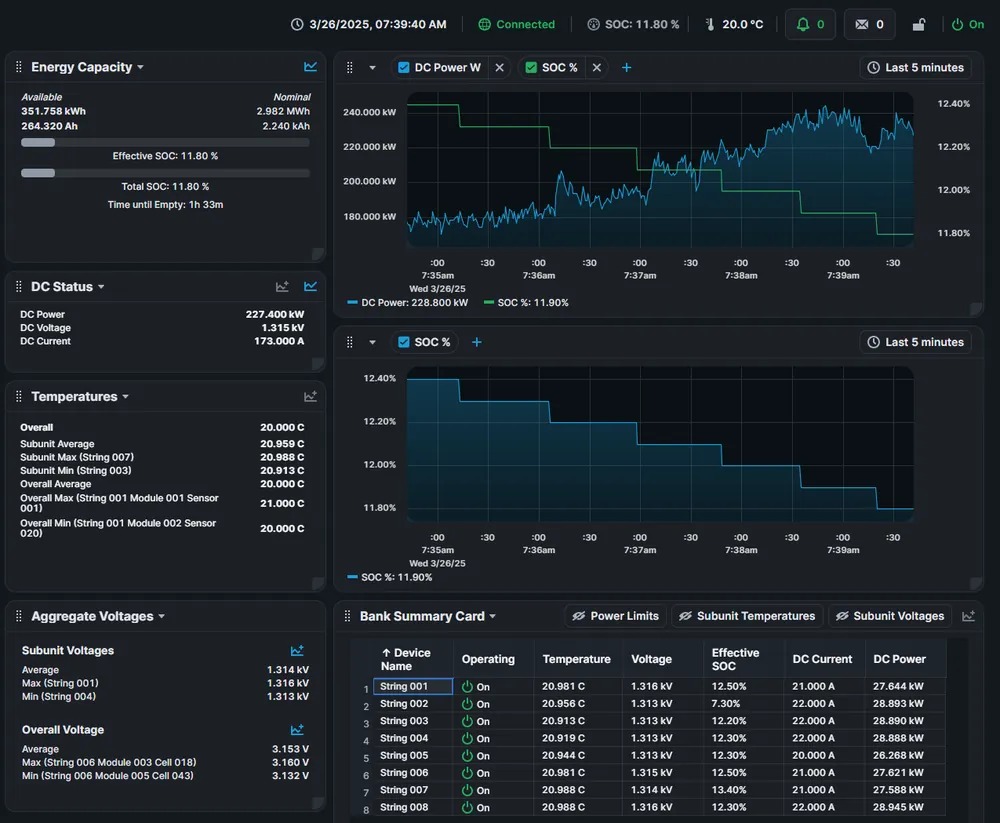This screenshot has width=1000, height=823.
Task: Click Energy Capacity panel resize corner
Action: coord(318,254)
